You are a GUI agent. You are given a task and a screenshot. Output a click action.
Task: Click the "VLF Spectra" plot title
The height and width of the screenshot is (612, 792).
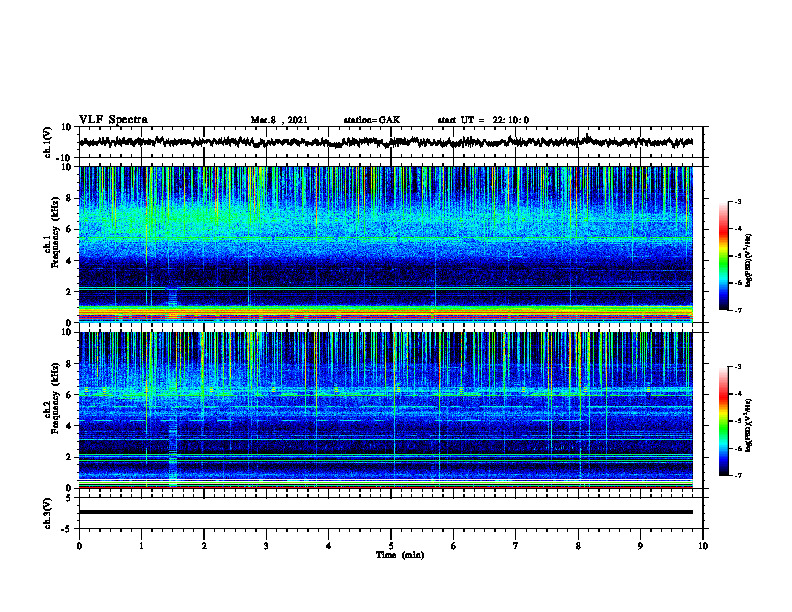113,120
